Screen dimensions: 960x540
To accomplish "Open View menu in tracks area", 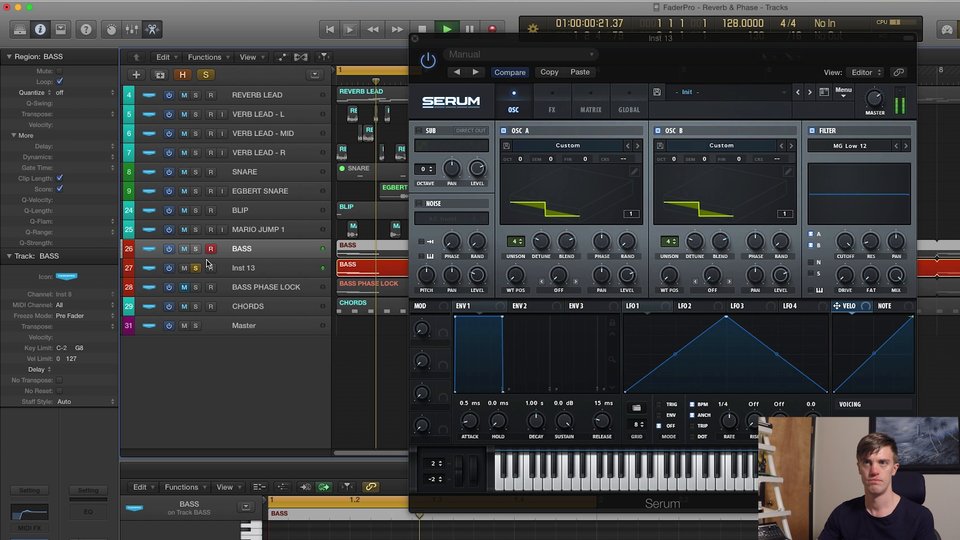I will click(x=252, y=57).
